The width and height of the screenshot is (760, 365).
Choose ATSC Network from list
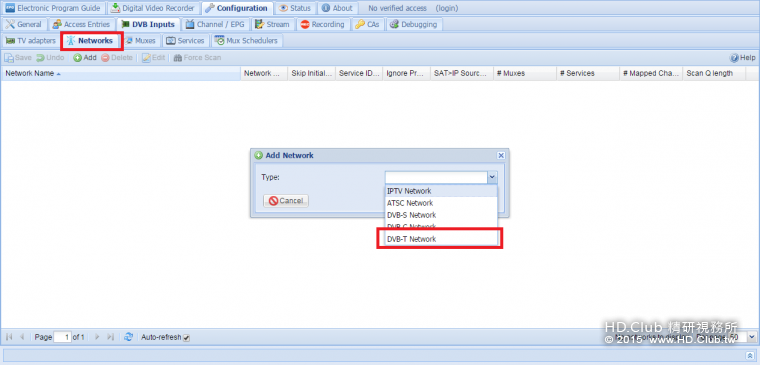[441, 203]
